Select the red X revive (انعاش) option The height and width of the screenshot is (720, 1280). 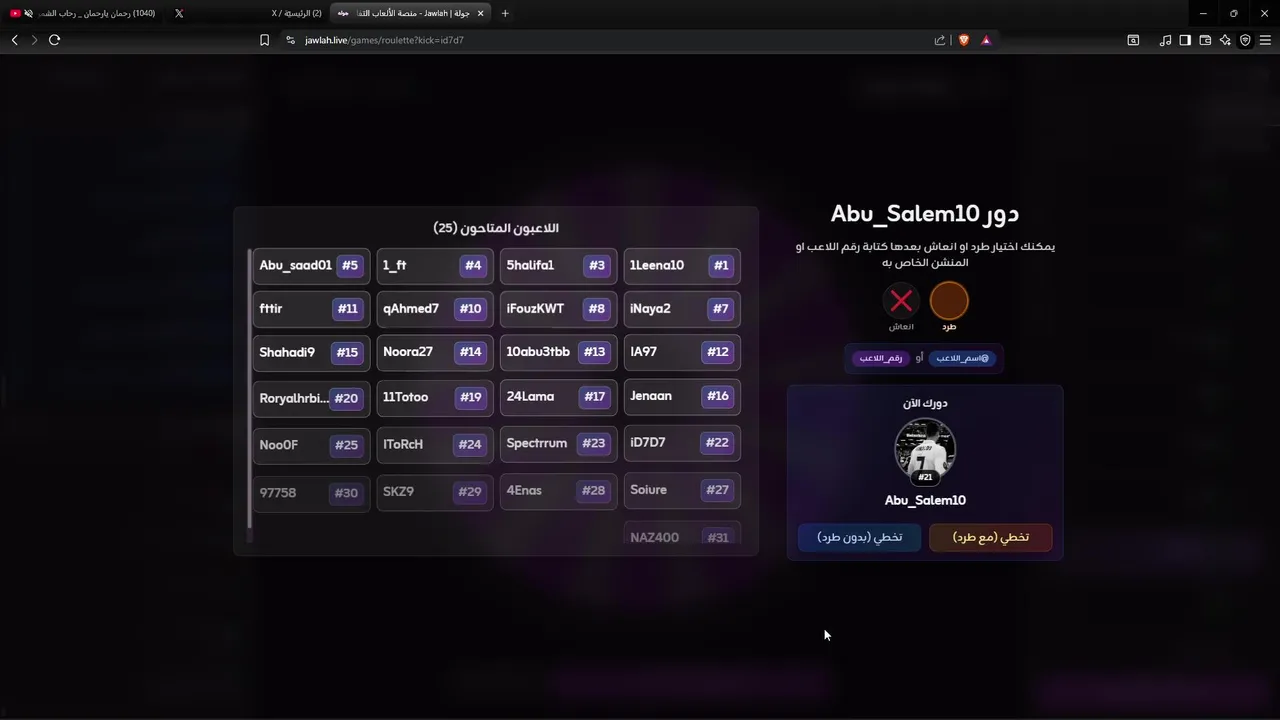[x=901, y=301]
